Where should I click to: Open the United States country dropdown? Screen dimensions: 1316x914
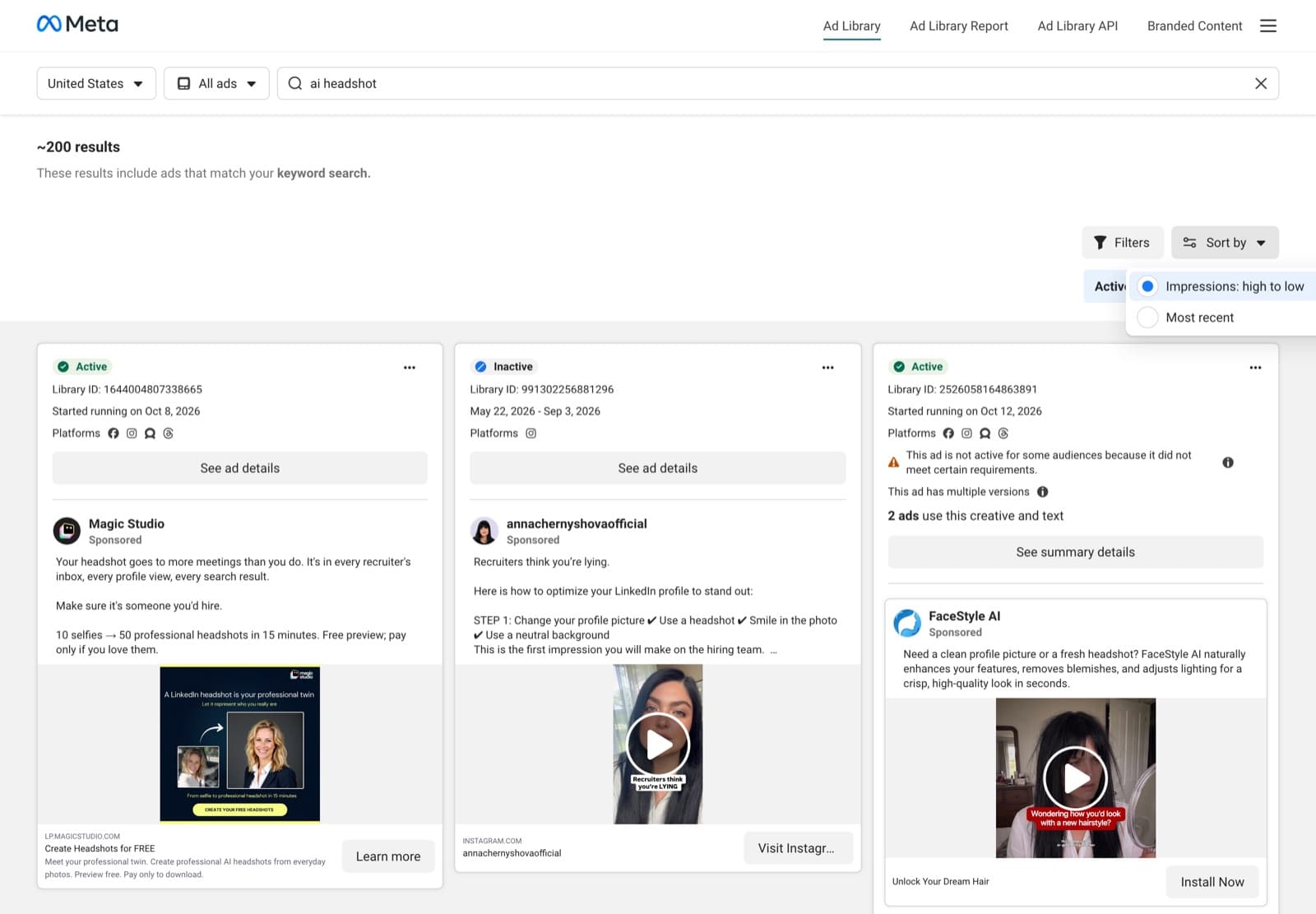96,83
